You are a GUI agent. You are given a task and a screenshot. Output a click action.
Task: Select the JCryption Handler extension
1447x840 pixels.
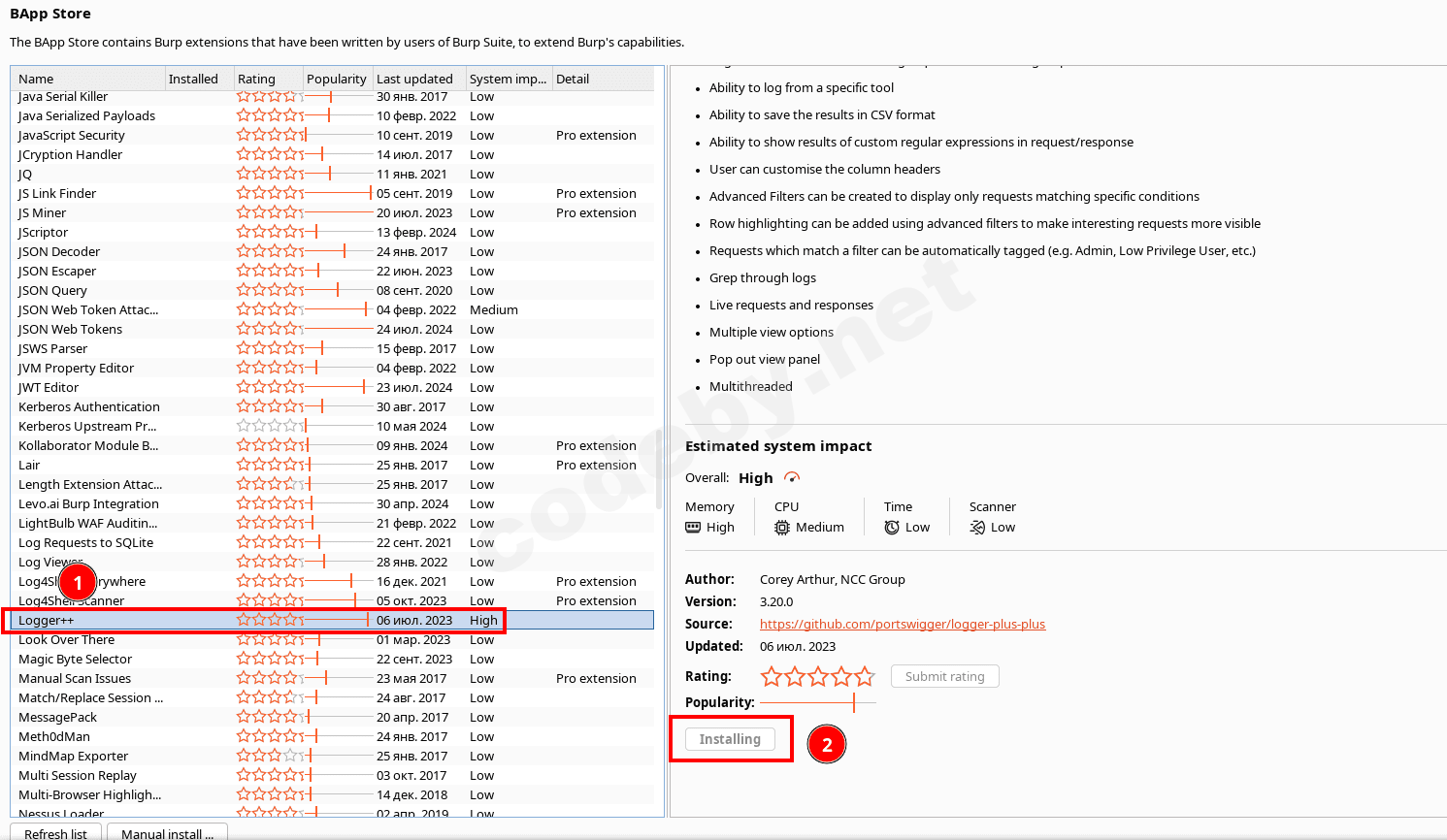tap(332, 154)
